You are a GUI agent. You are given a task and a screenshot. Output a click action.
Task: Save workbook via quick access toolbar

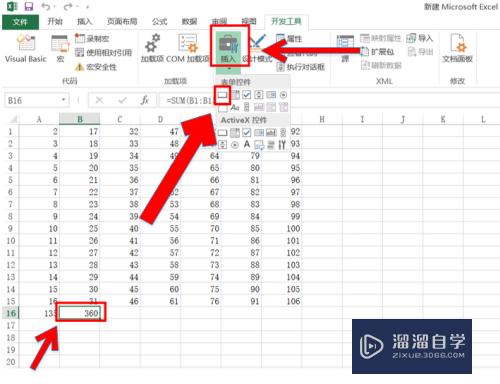[29, 6]
